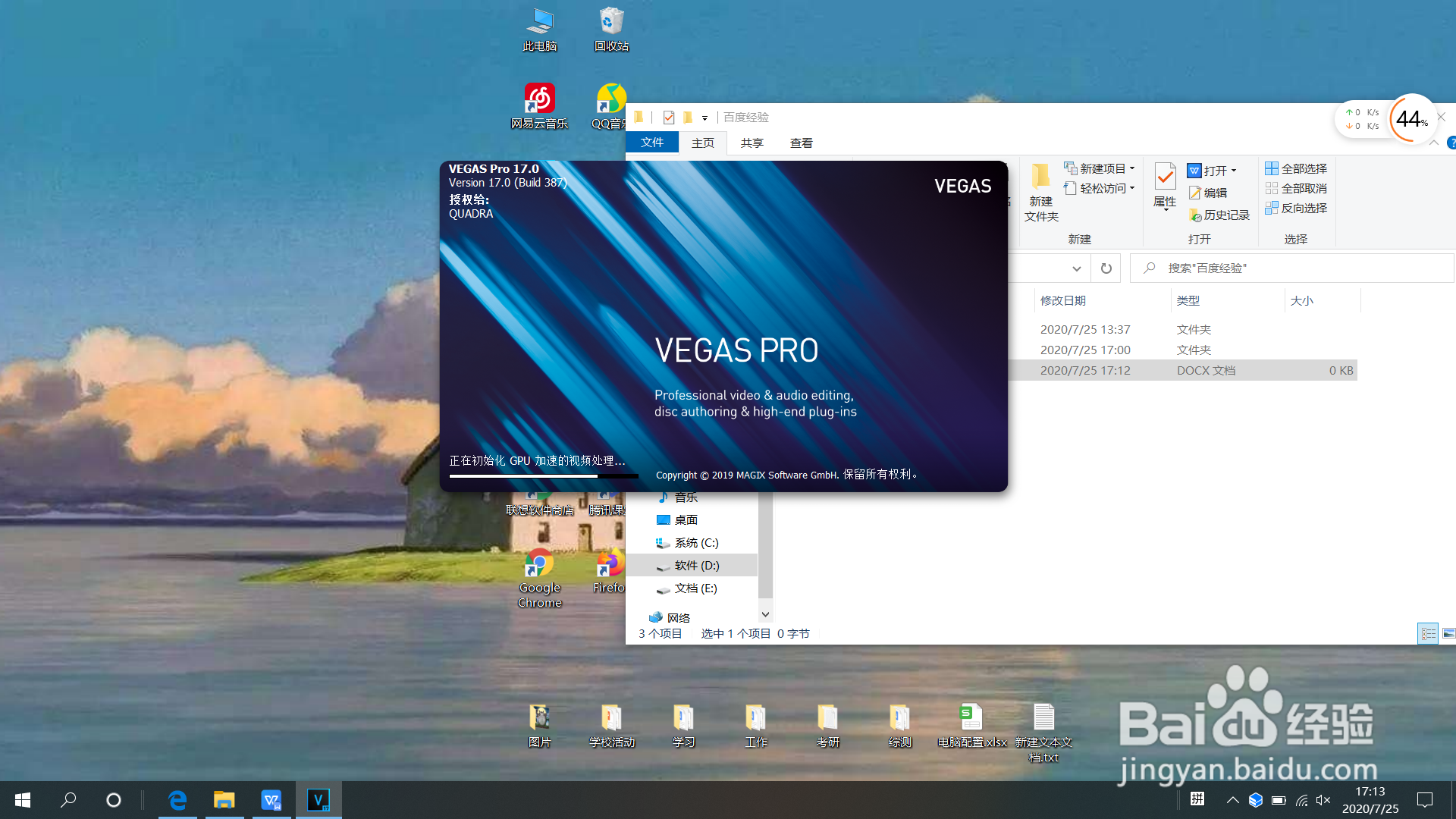1456x819 pixels.
Task: Open 回收站 recycle bin icon
Action: click(x=611, y=30)
